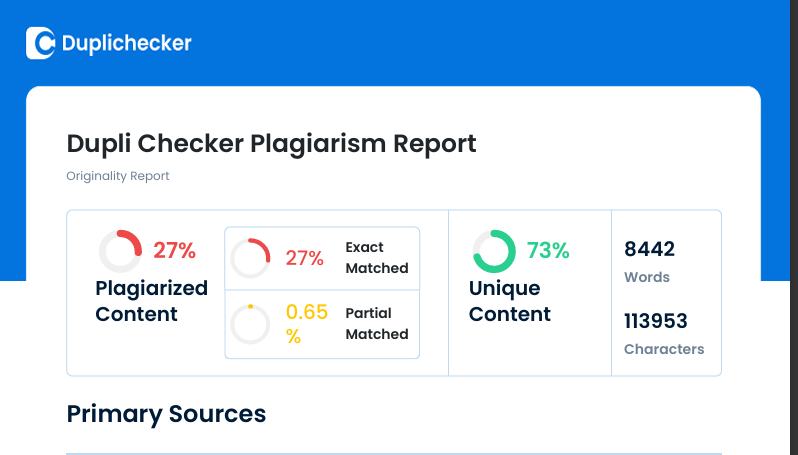
Task: Click the yellow partial matched ring icon
Action: [250, 324]
